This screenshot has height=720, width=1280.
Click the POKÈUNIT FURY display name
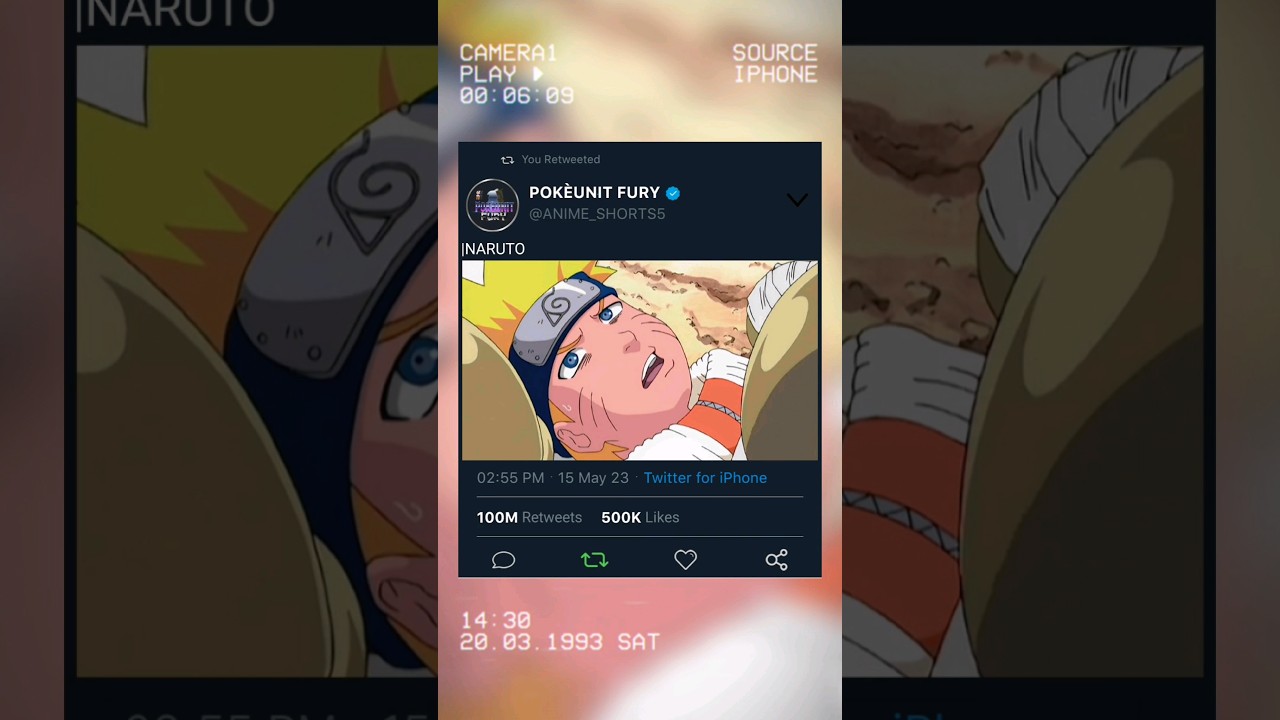tap(594, 192)
